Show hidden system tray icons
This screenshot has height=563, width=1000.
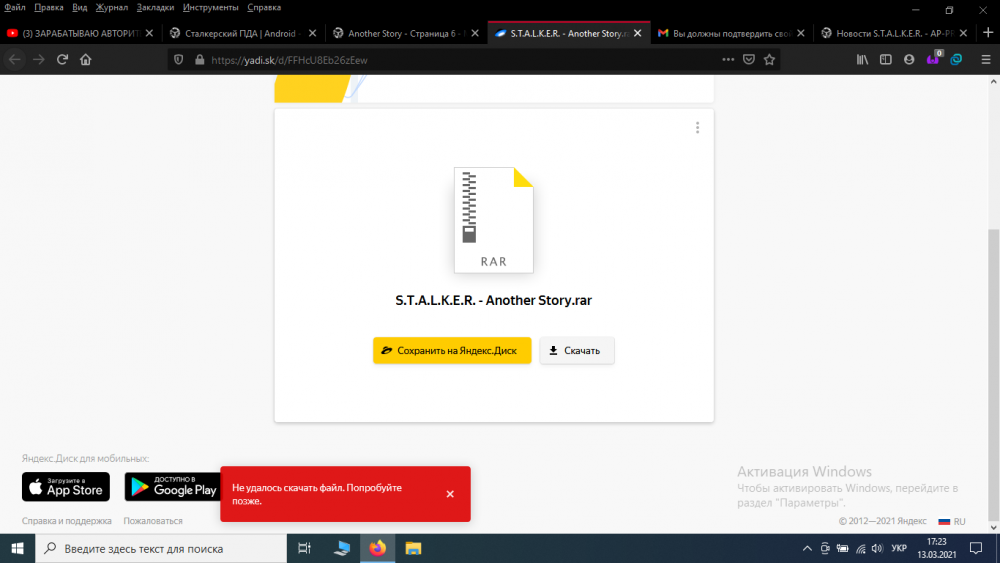tap(807, 548)
